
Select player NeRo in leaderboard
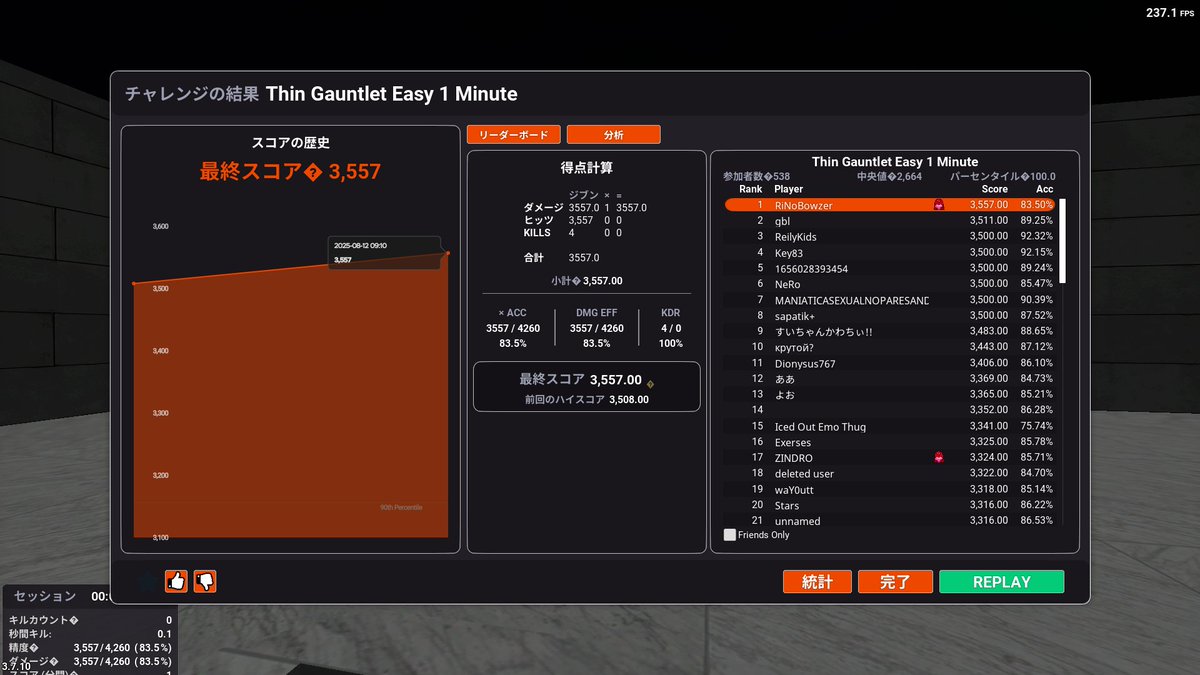[890, 284]
